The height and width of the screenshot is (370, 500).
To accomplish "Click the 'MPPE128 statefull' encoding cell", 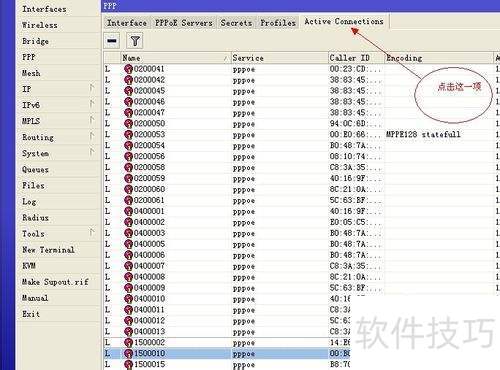I will coord(423,134).
